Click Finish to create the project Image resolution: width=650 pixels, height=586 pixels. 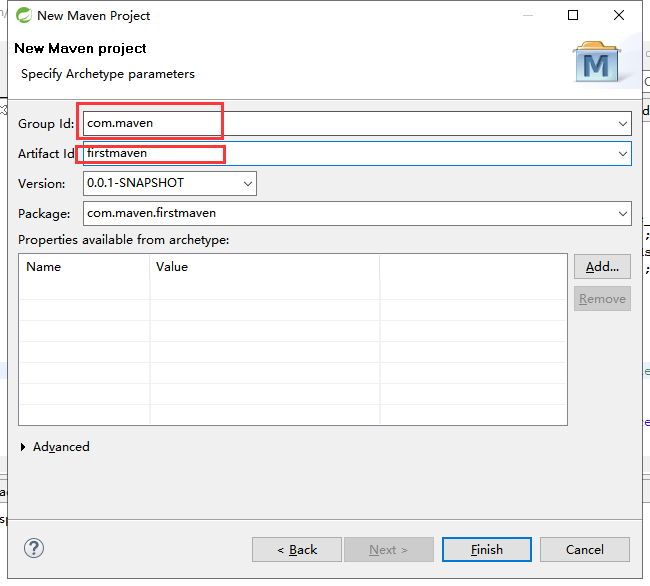click(x=487, y=550)
